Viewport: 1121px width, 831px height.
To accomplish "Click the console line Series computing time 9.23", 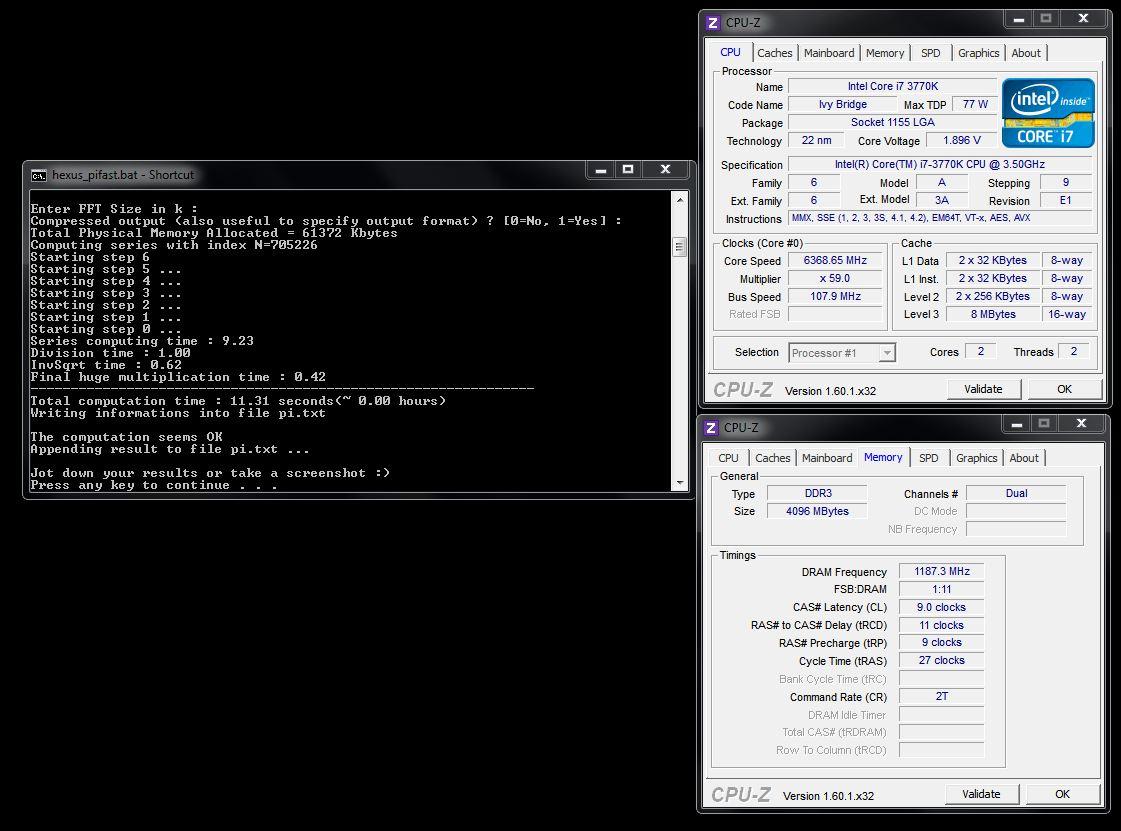I will [x=142, y=341].
